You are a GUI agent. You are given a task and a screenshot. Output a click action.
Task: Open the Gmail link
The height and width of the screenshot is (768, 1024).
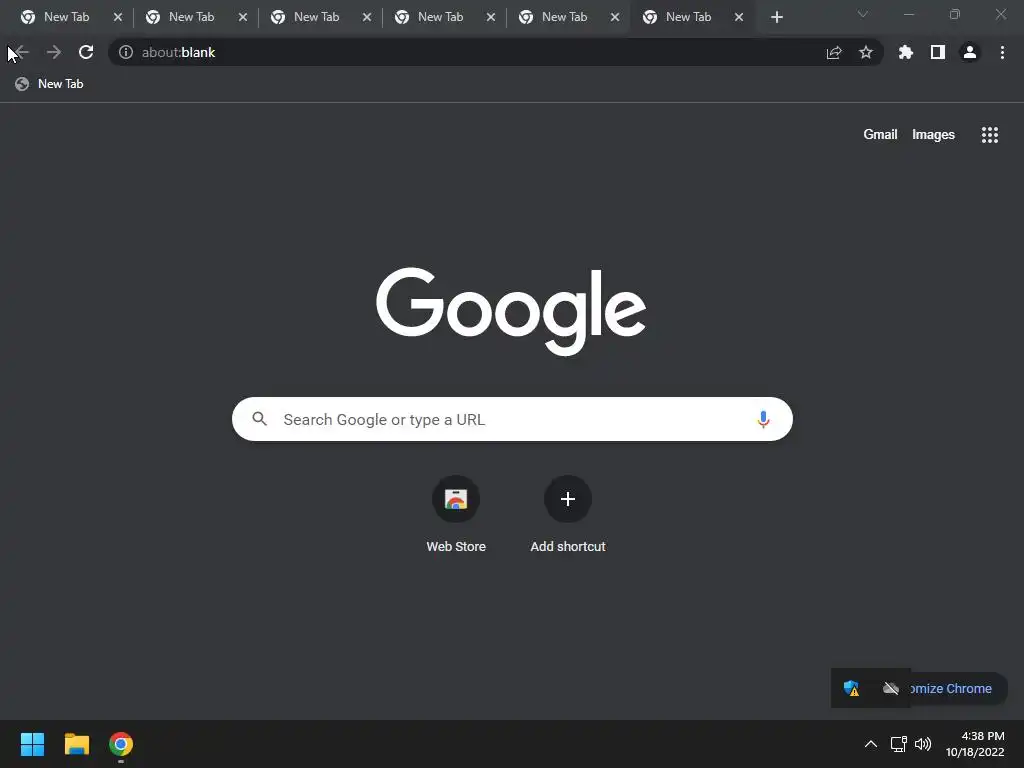(880, 135)
